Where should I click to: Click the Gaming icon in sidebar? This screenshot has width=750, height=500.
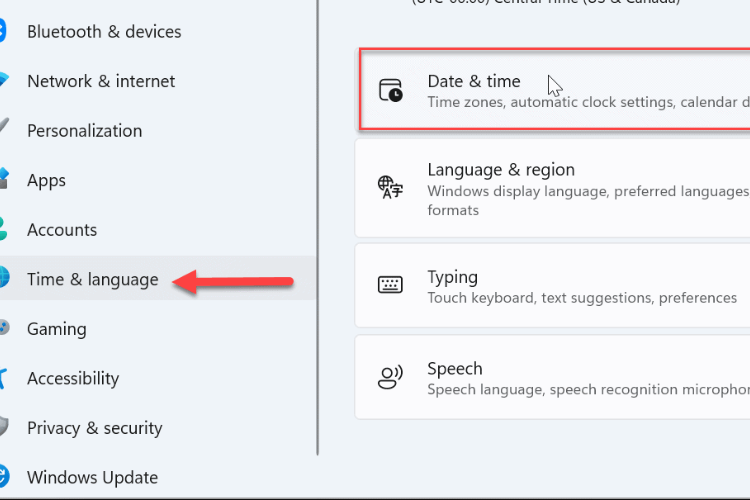click(4, 328)
